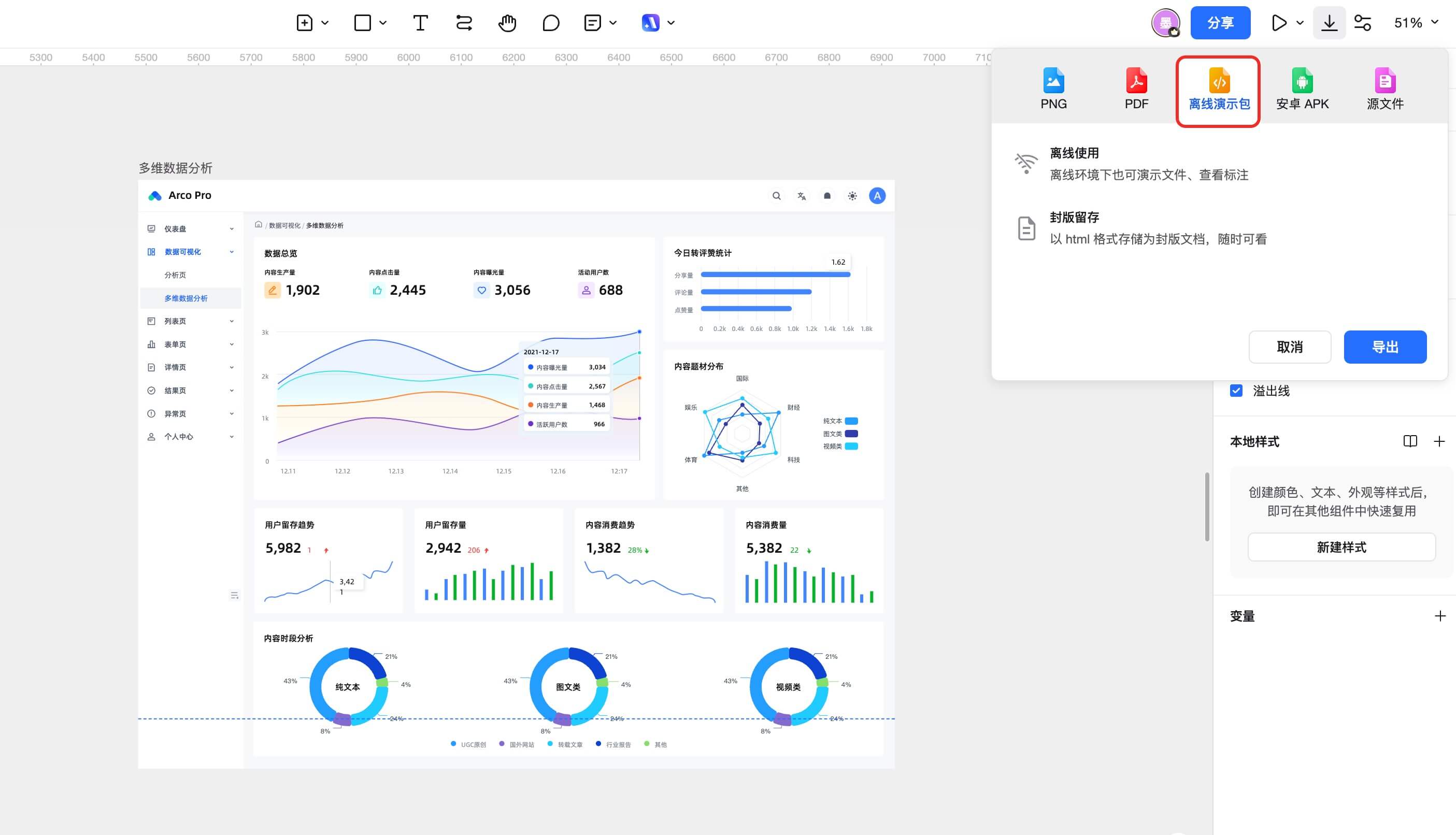The height and width of the screenshot is (835, 1456).
Task: Click the 导出 button
Action: [1384, 347]
